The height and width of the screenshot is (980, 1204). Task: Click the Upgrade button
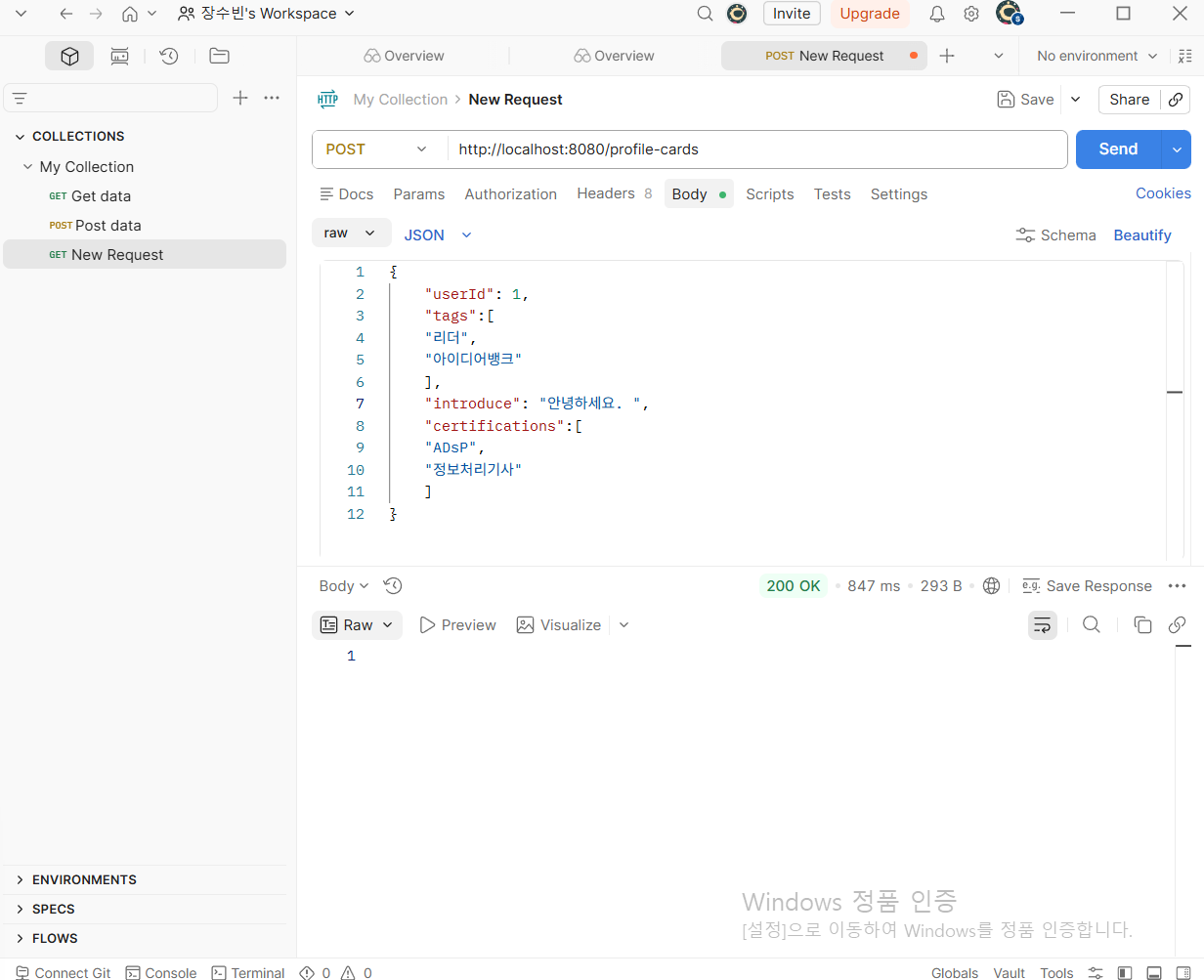[870, 14]
